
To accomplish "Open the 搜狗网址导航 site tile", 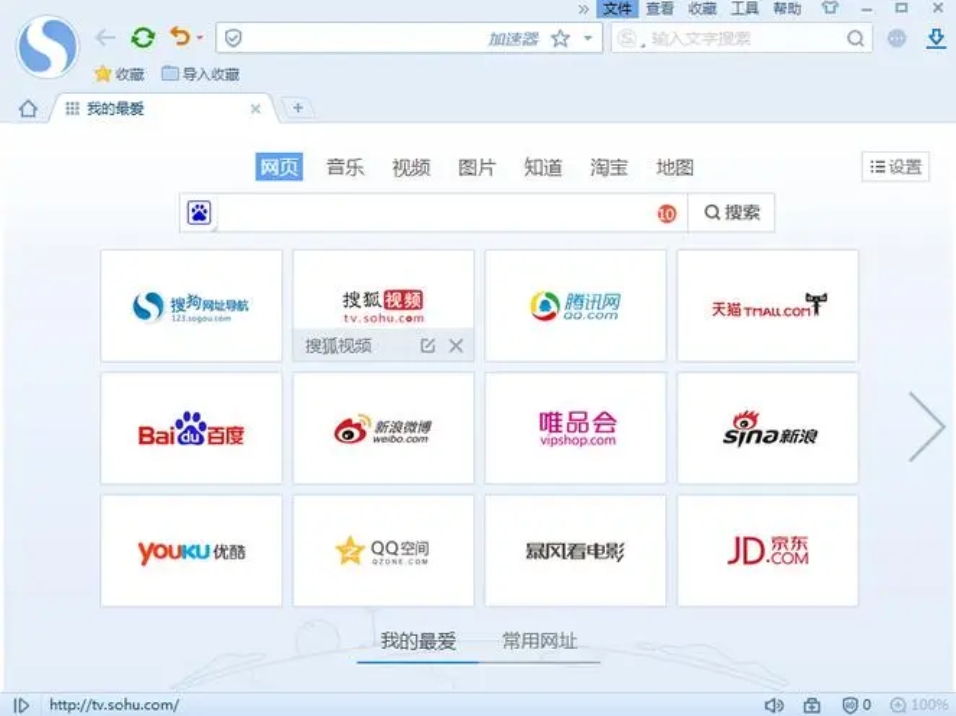I will tap(191, 306).
